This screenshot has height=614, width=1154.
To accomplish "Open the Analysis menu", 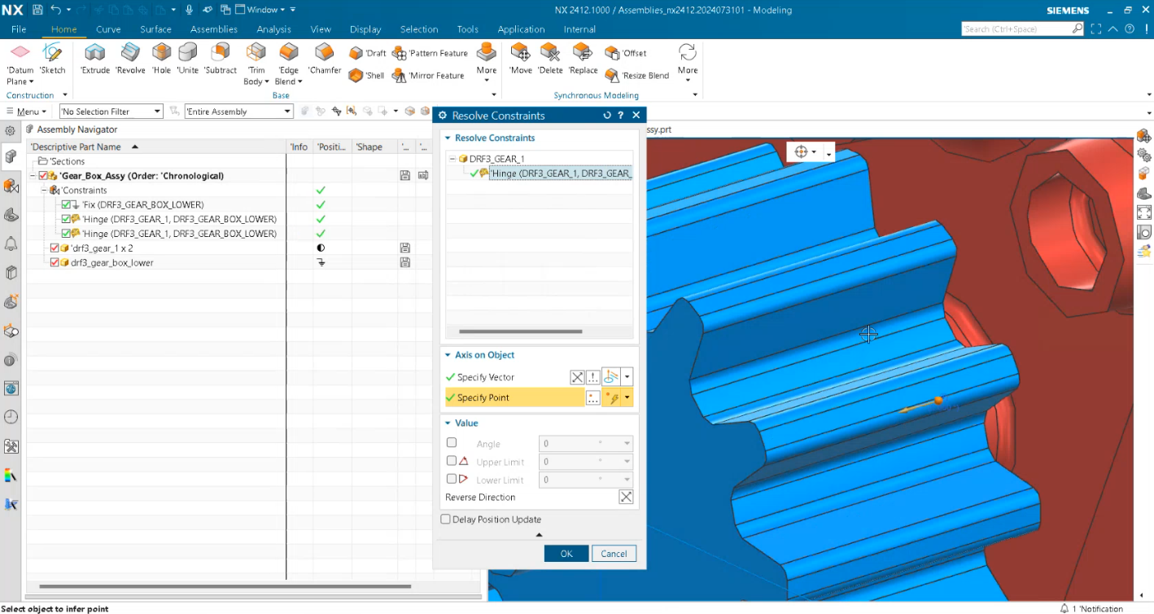I will pos(273,29).
